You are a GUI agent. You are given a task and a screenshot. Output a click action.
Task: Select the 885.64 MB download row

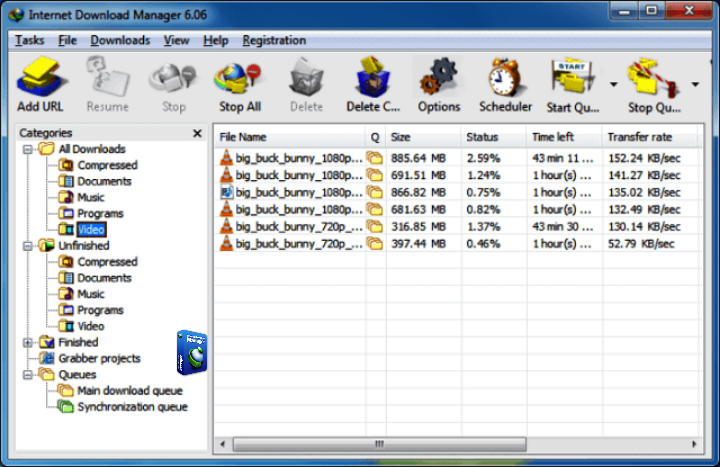pos(458,158)
